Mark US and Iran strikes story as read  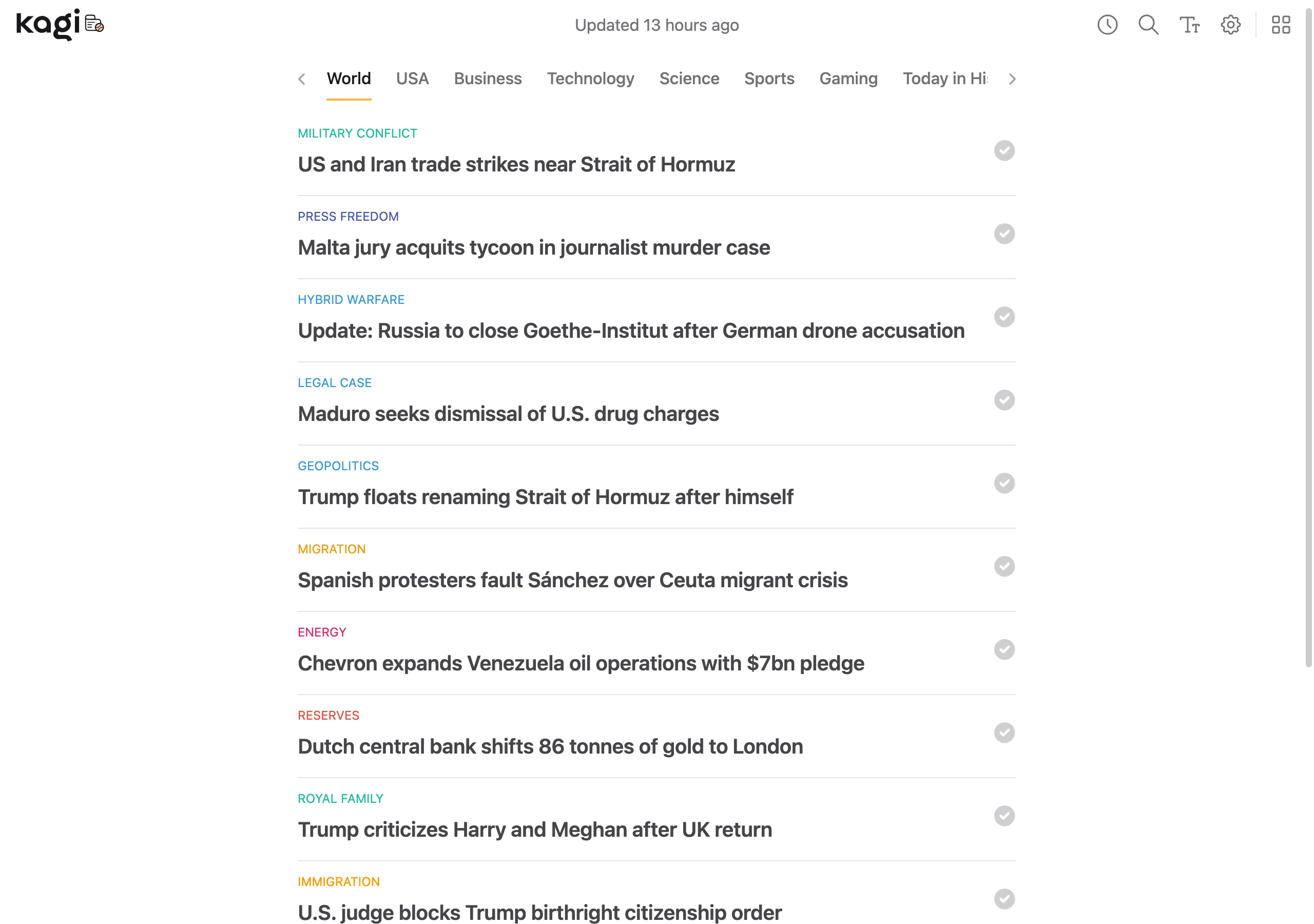coord(1004,150)
